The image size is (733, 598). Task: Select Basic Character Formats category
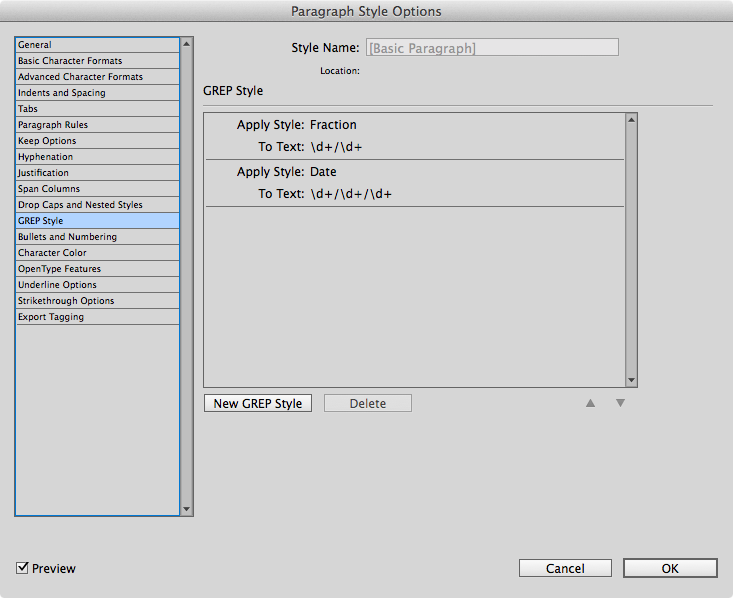[97, 61]
